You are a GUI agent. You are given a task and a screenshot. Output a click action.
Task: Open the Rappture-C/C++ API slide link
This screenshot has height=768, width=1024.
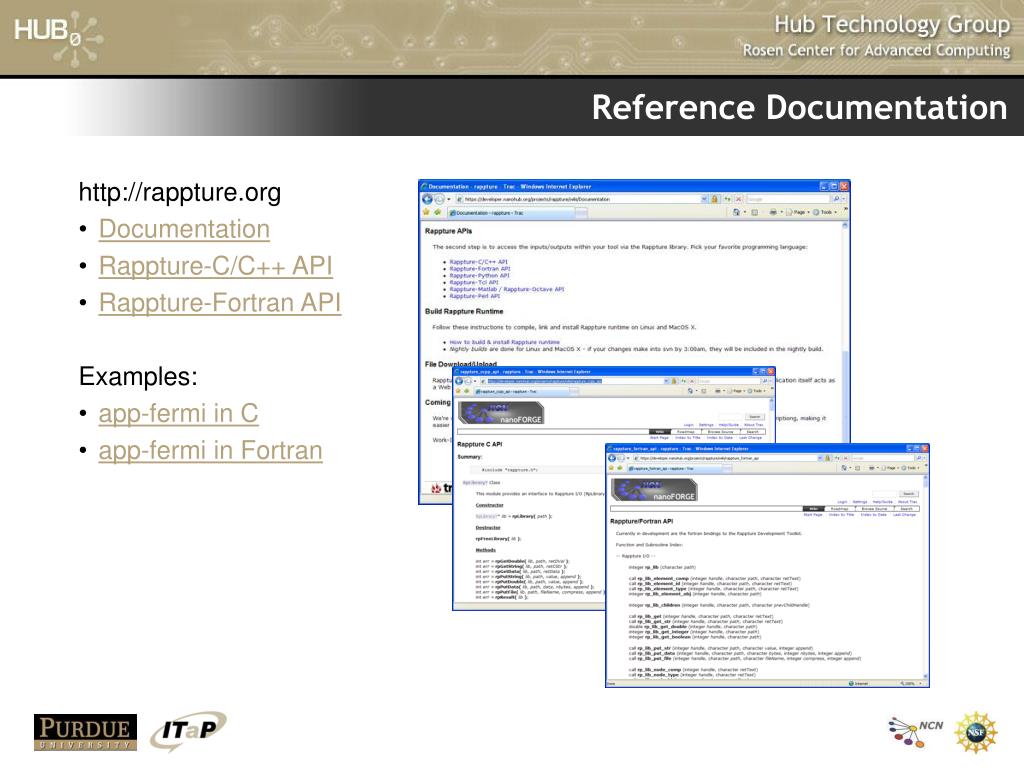[x=216, y=266]
